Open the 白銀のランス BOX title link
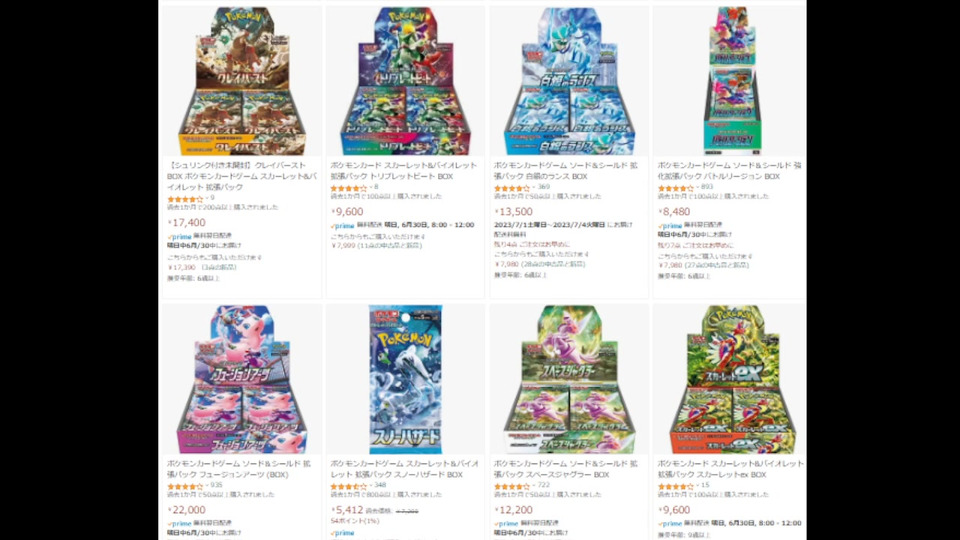 pos(566,171)
